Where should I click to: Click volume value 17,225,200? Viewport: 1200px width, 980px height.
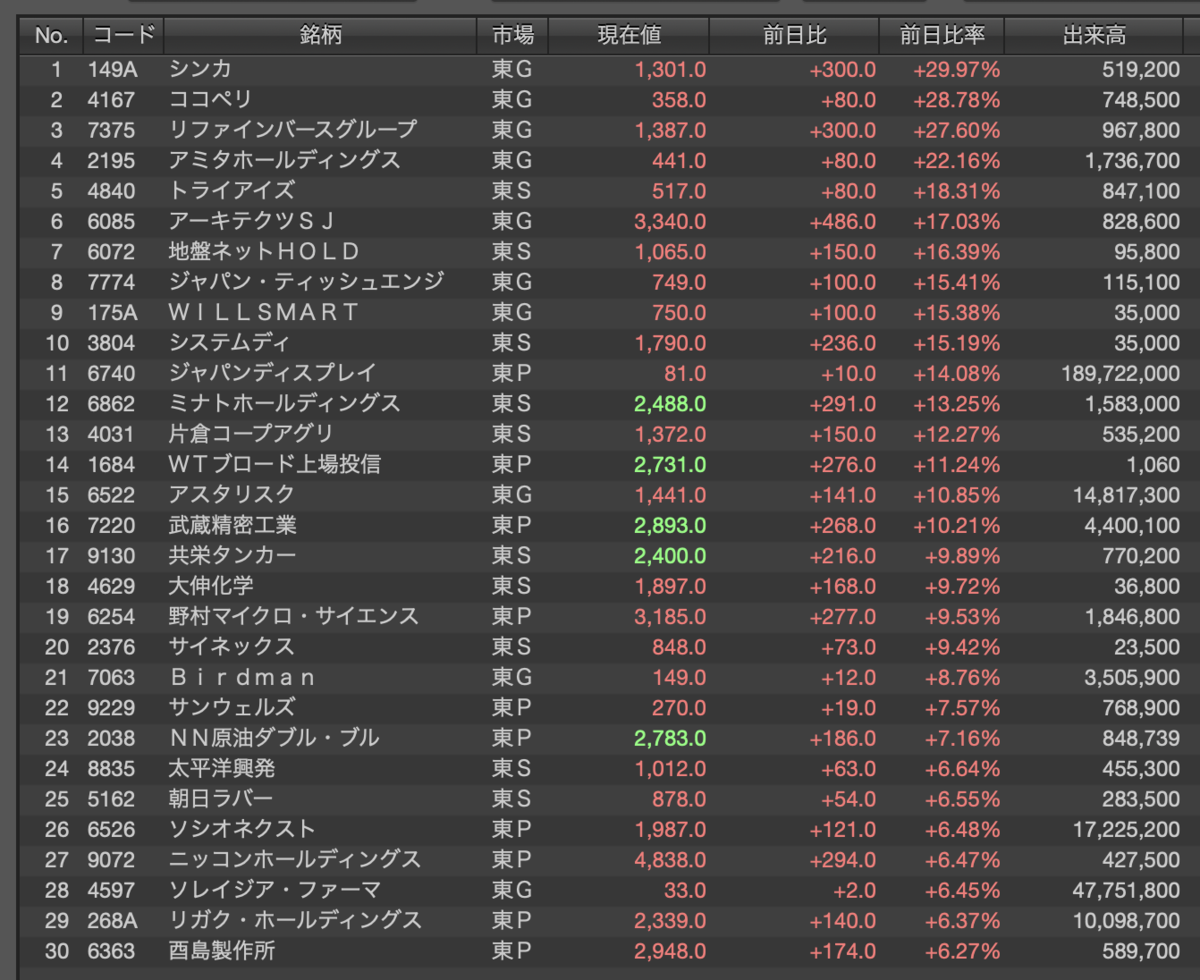tap(1126, 829)
